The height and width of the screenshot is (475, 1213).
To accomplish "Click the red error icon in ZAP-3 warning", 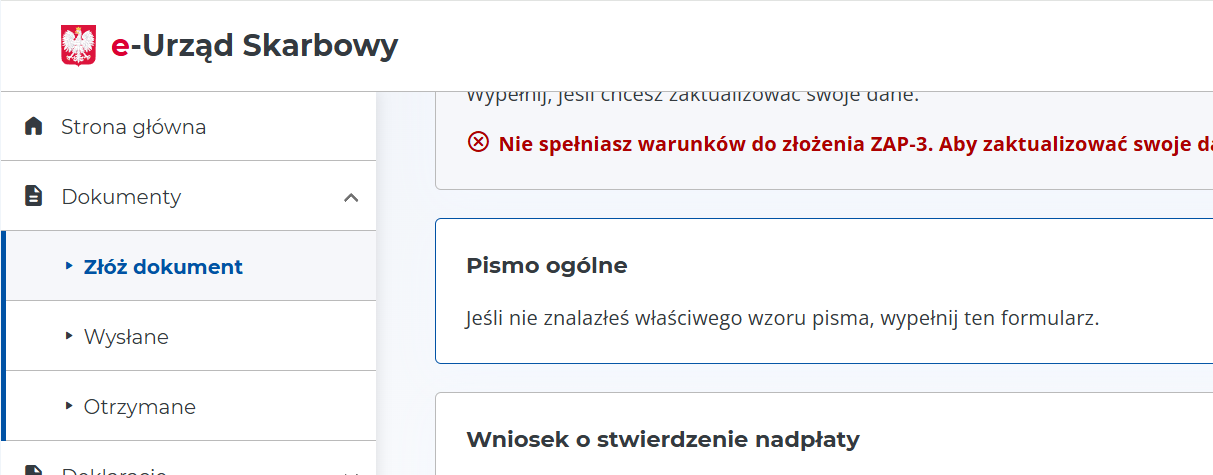I will click(478, 143).
